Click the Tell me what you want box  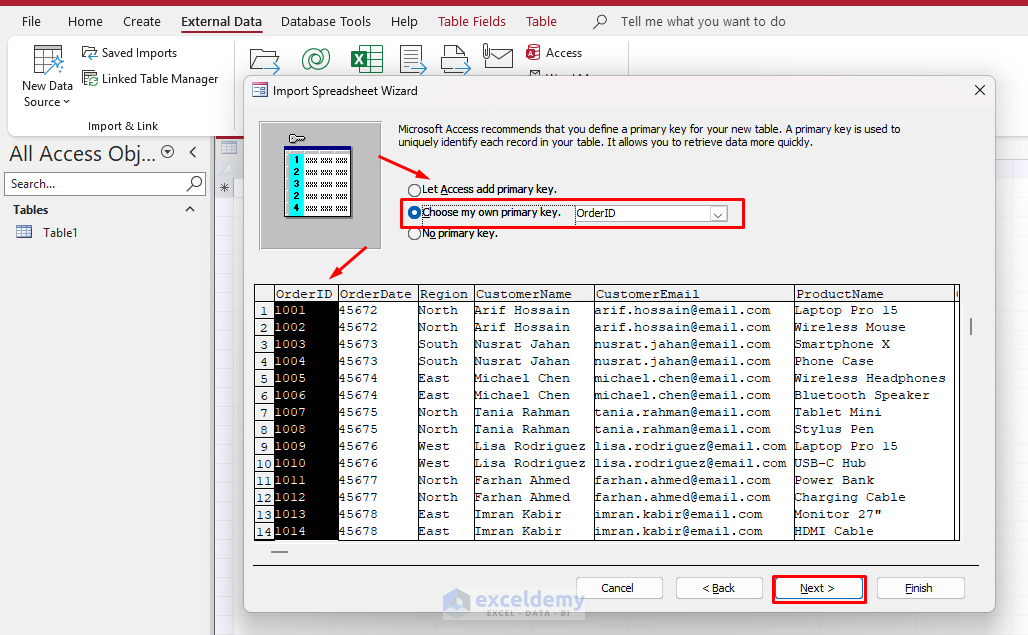(x=703, y=22)
